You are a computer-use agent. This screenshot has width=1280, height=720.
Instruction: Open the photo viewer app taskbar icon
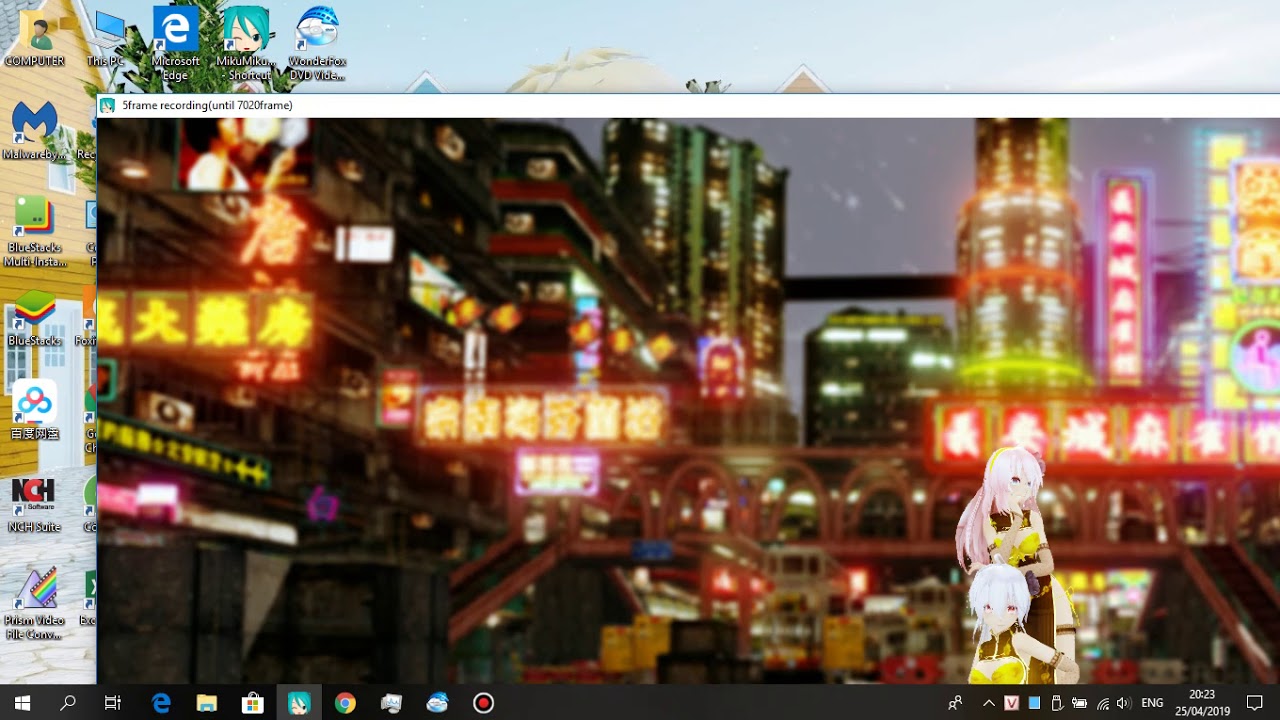point(391,703)
